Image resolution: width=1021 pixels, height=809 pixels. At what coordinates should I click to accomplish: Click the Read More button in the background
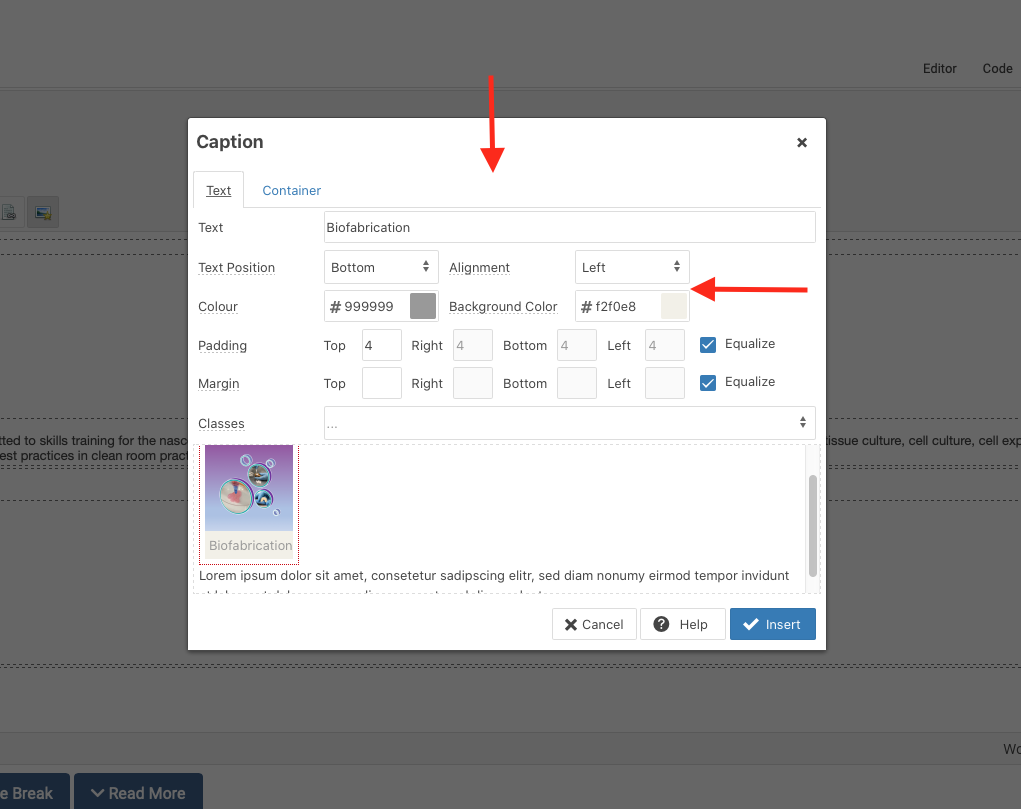[138, 792]
